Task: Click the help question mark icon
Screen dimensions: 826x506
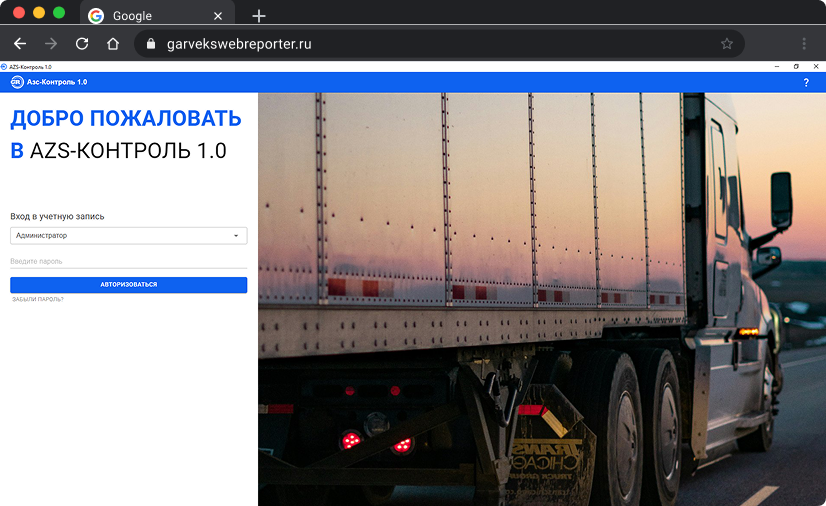Action: (806, 83)
